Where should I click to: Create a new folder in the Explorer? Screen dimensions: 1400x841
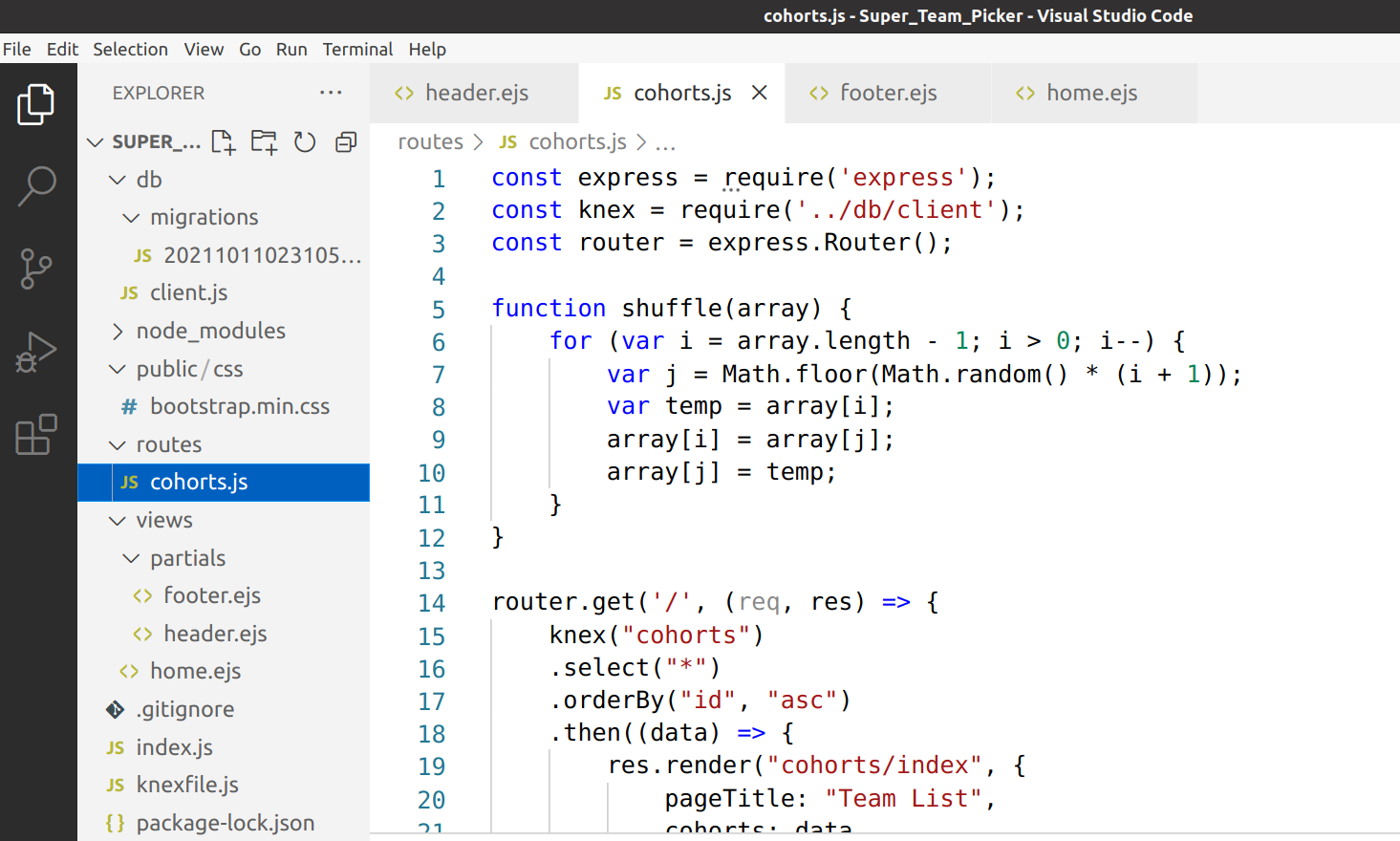coord(262,141)
